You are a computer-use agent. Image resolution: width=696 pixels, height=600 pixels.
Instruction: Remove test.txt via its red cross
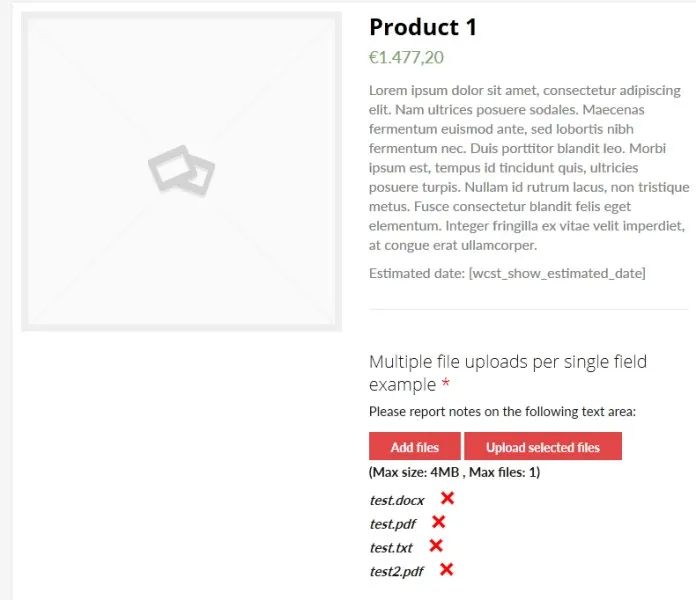click(x=435, y=546)
